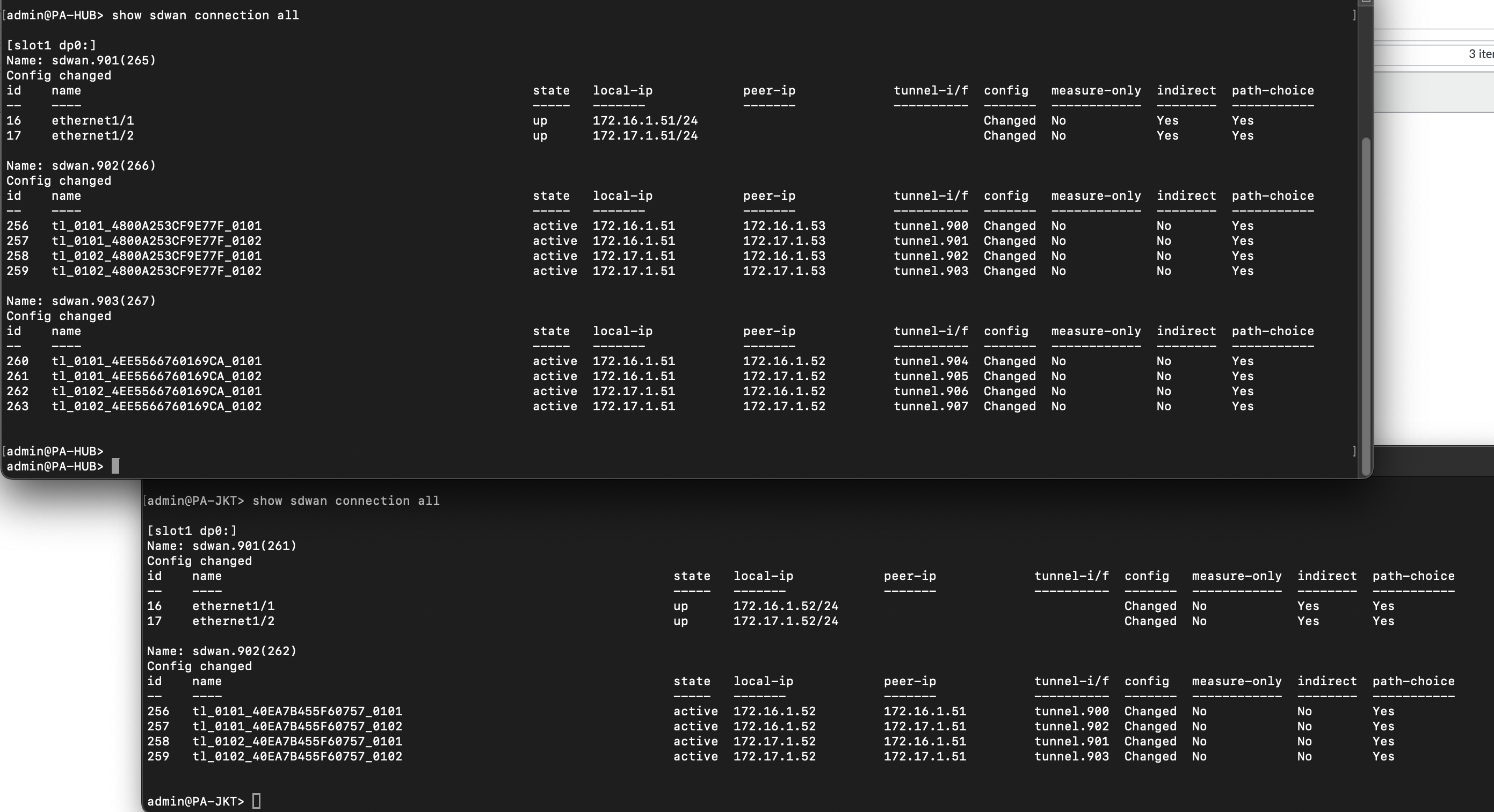Viewport: 1494px width, 812px height.
Task: Click 'Name: sdwan.903(267)' heading in PA-HUB
Action: 81,300
